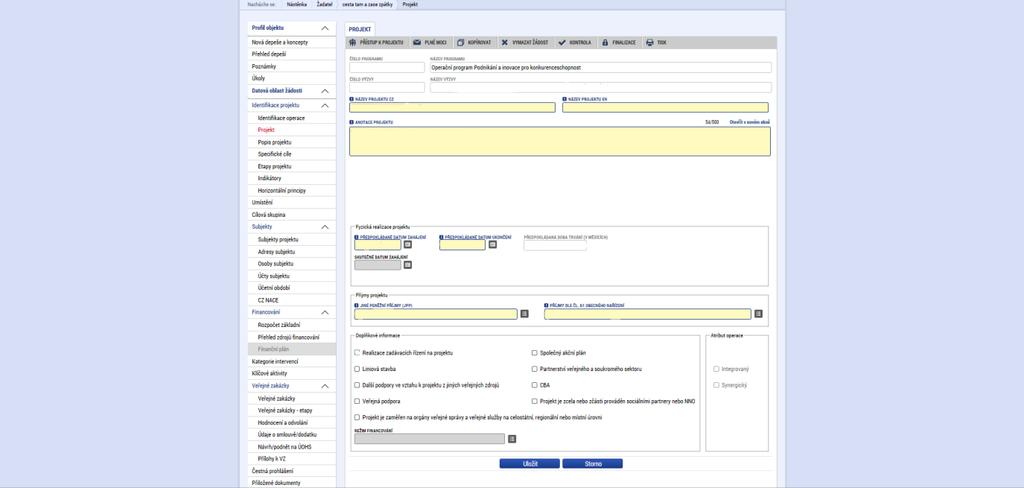Select the PROJEKT tab
1024x488 pixels.
(360, 29)
